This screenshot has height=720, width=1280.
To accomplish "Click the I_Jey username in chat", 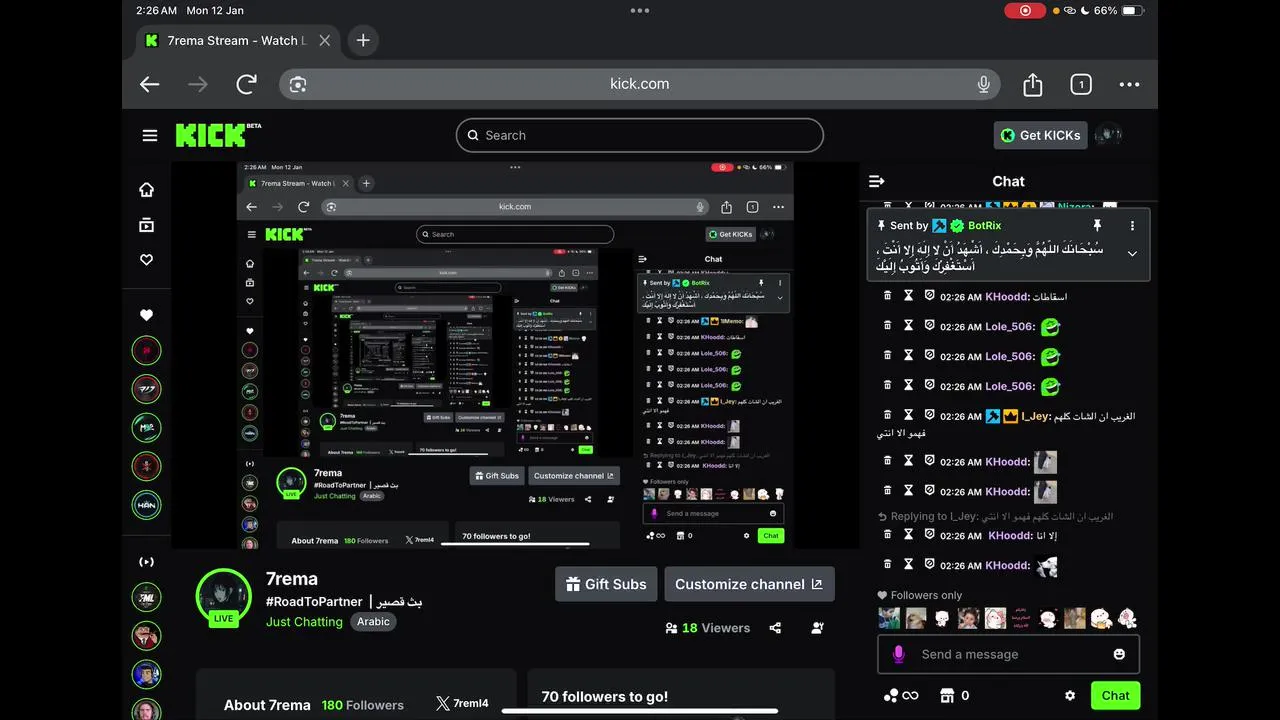I will [1036, 416].
